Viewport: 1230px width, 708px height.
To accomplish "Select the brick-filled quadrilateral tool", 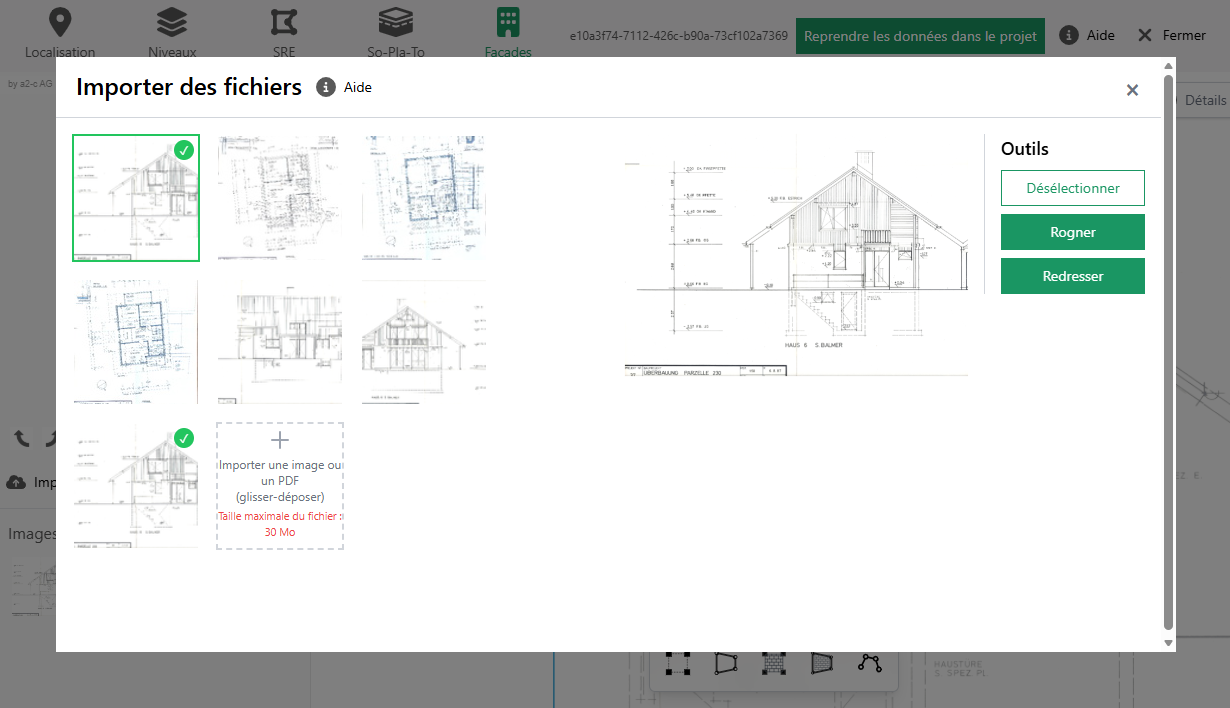I will pos(822,663).
